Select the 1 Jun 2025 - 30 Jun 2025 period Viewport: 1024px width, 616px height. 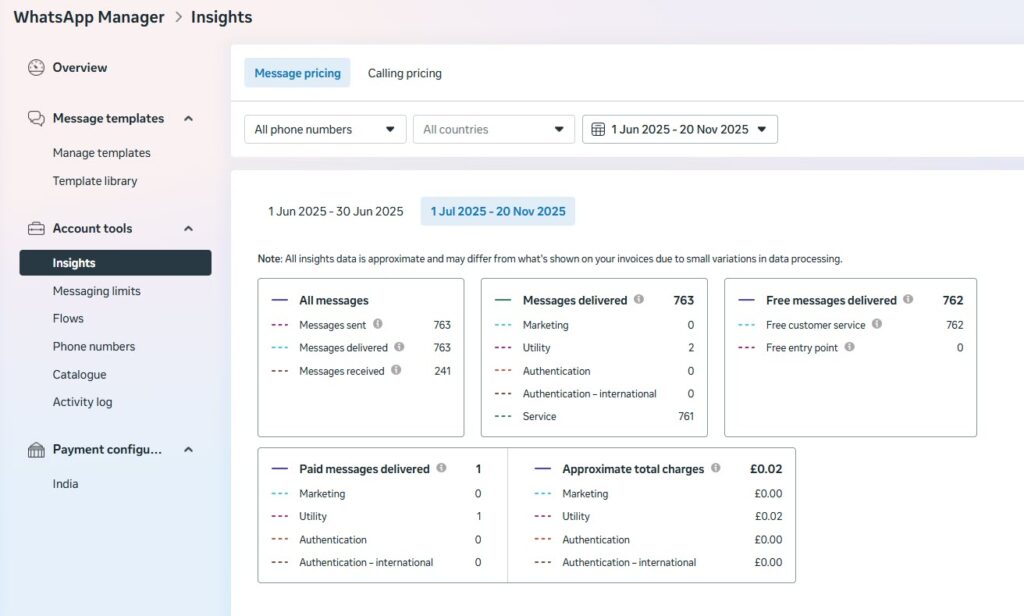coord(335,211)
